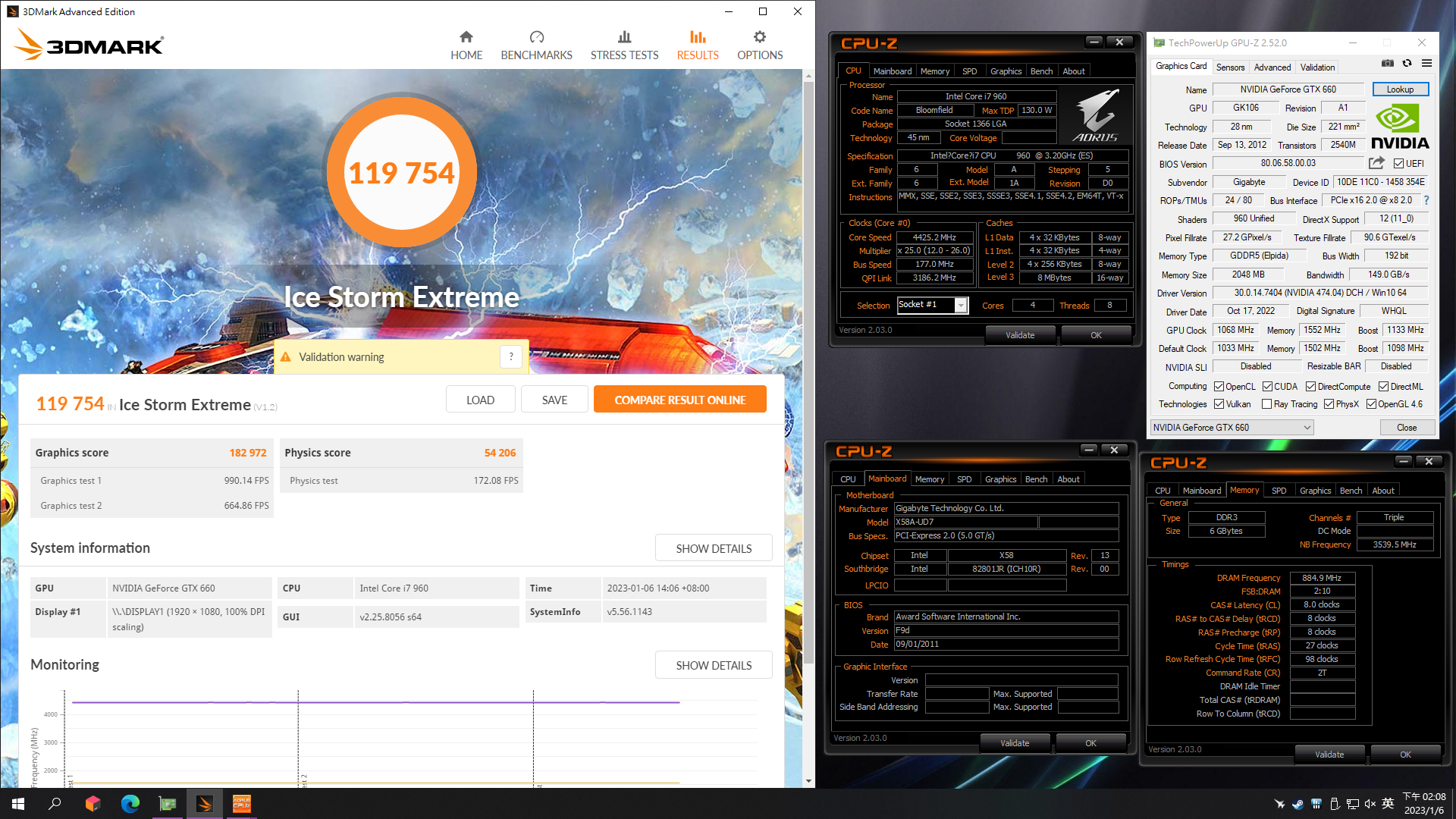
Task: Click the taskbar clock
Action: point(1423,804)
